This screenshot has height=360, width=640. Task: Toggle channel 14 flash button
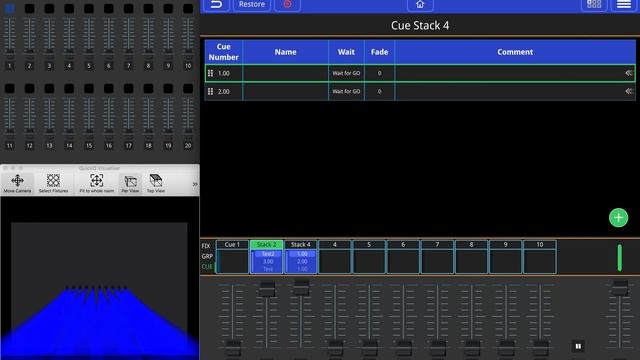pos(69,88)
